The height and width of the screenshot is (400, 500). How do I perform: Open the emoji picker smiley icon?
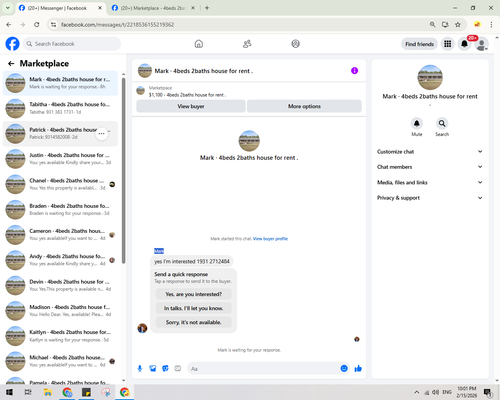point(344,368)
